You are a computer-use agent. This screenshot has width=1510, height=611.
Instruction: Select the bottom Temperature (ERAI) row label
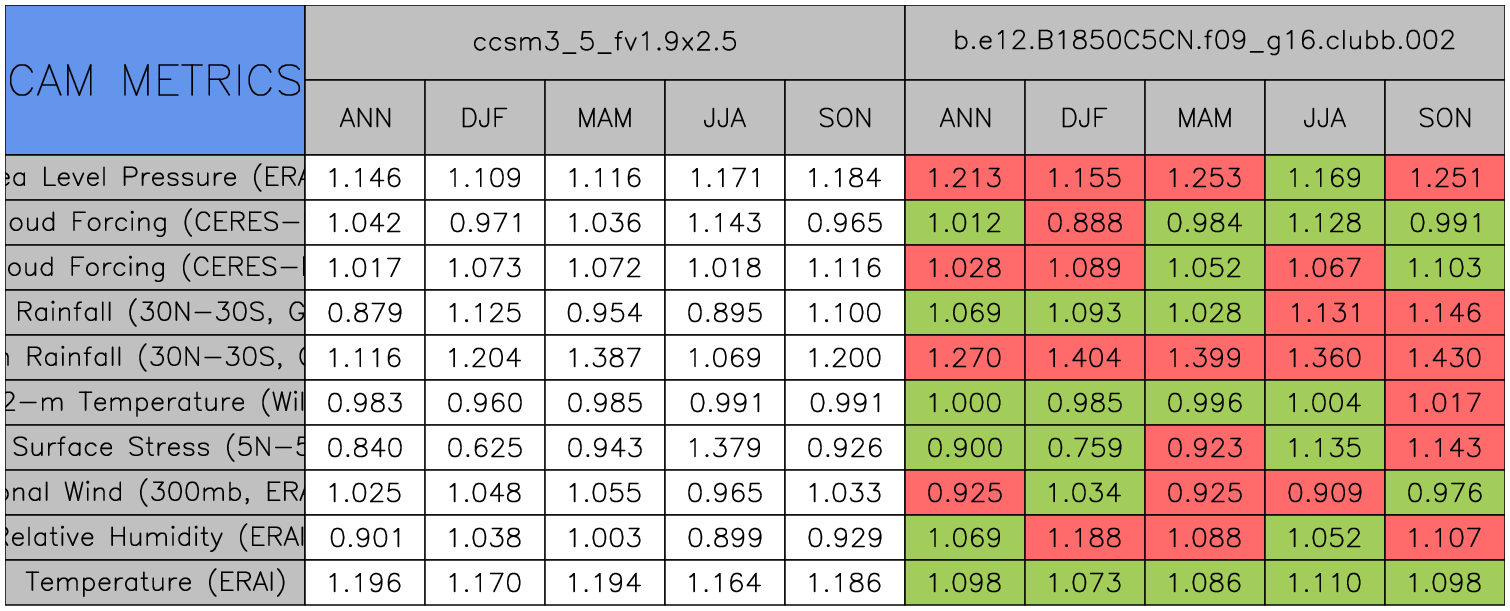click(x=154, y=582)
